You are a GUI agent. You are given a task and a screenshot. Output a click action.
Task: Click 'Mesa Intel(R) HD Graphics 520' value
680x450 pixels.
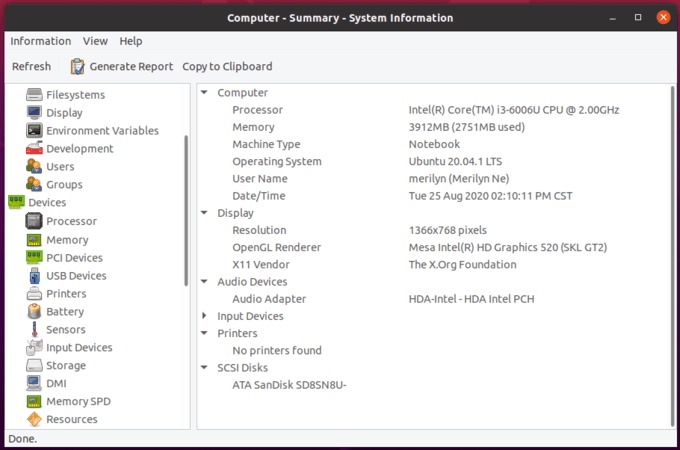point(508,247)
